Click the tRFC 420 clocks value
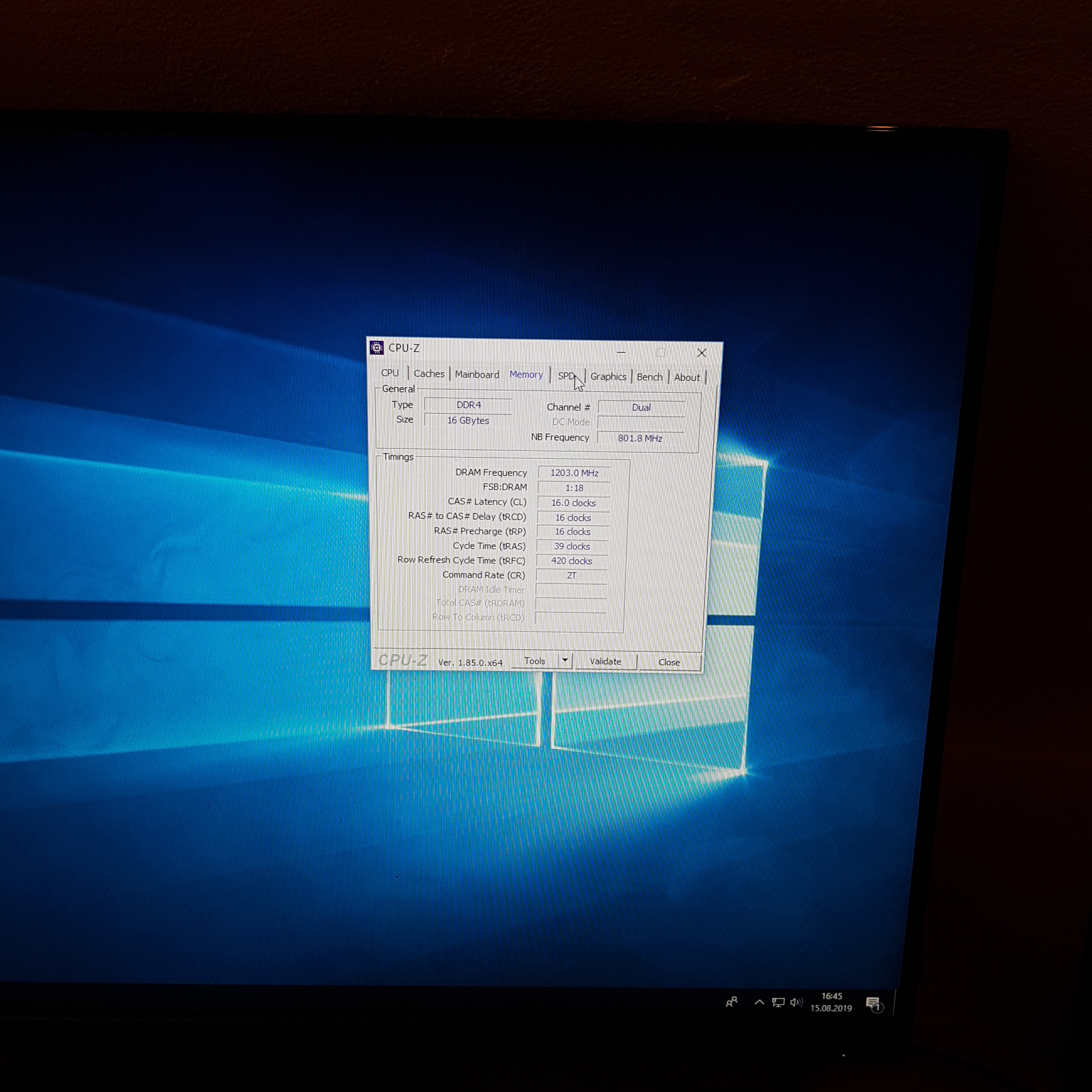1092x1092 pixels. (x=571, y=561)
